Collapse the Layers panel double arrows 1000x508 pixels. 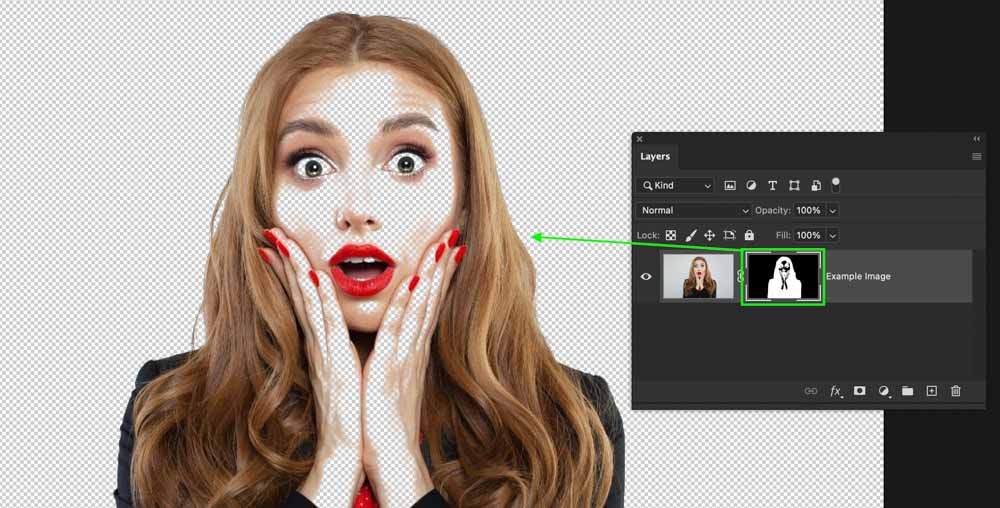[976, 139]
